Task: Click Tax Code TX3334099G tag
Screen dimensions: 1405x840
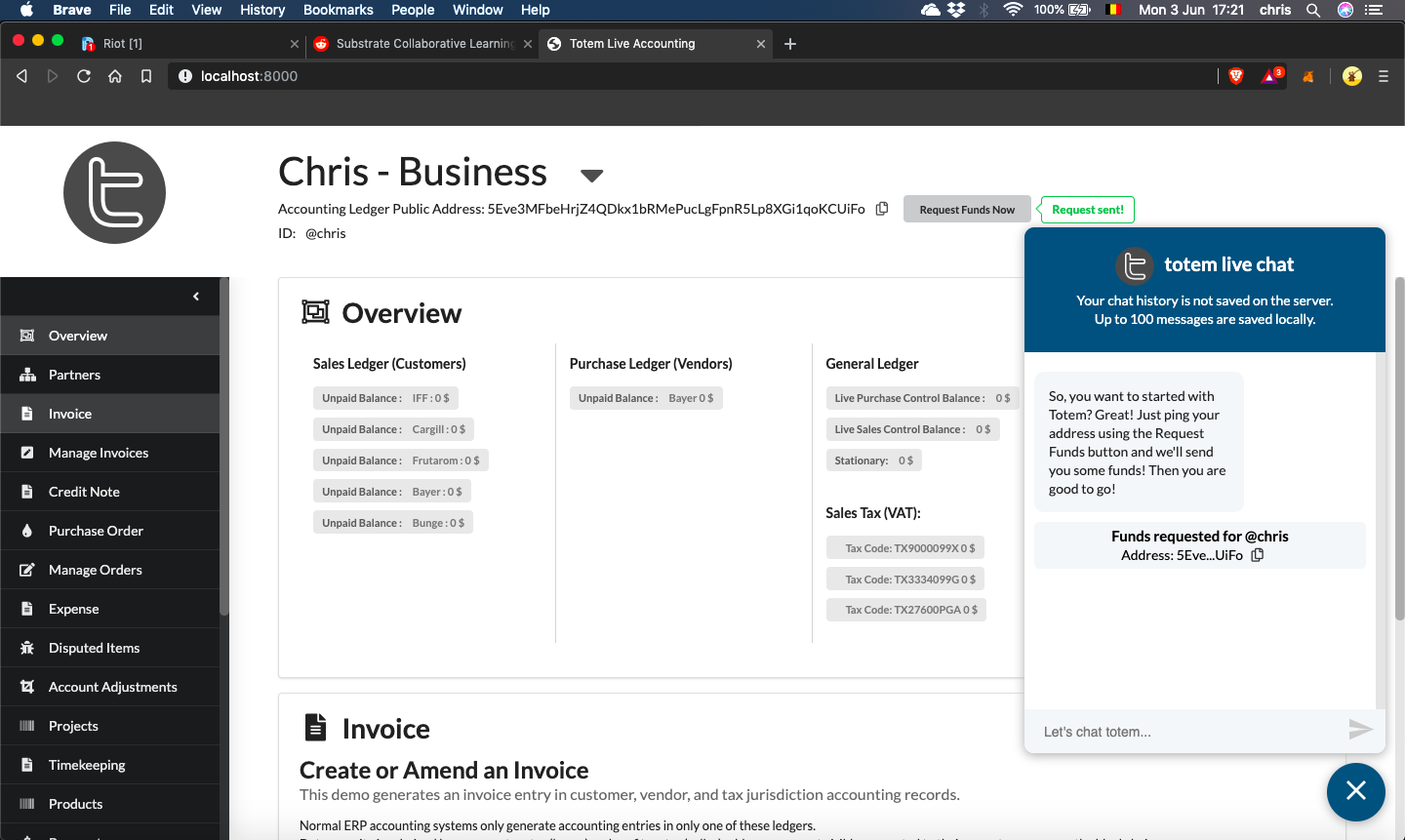Action: [x=905, y=580]
